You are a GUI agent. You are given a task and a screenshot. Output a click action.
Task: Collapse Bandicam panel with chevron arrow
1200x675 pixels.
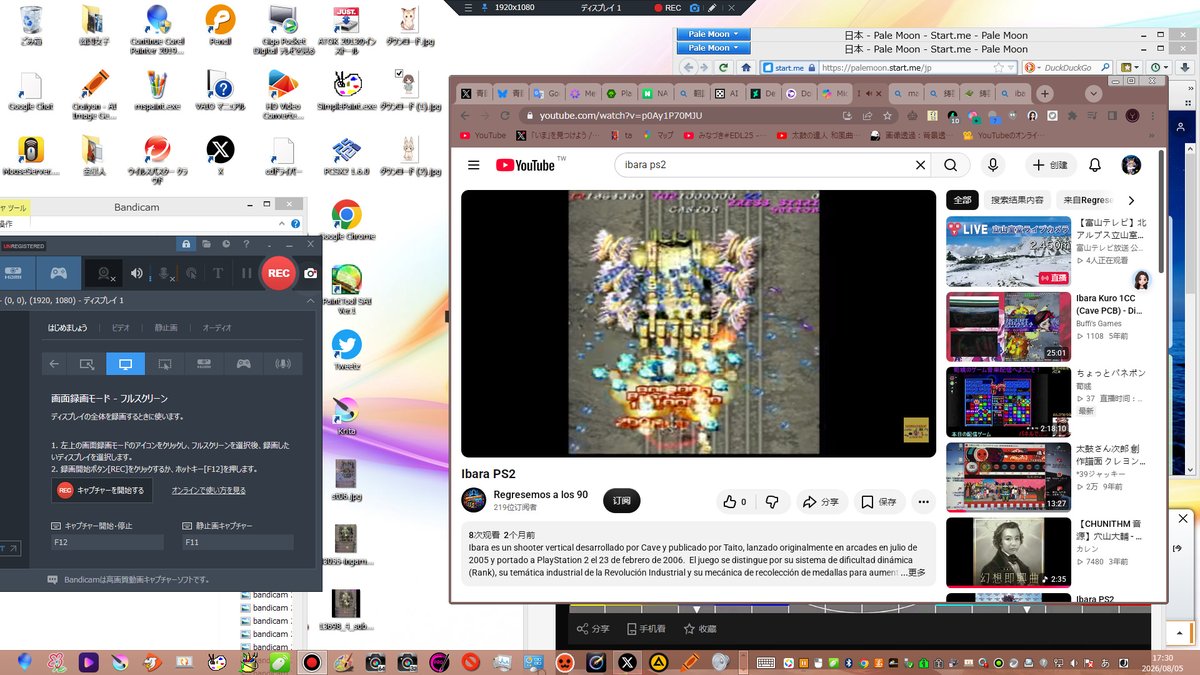pyautogui.click(x=311, y=300)
